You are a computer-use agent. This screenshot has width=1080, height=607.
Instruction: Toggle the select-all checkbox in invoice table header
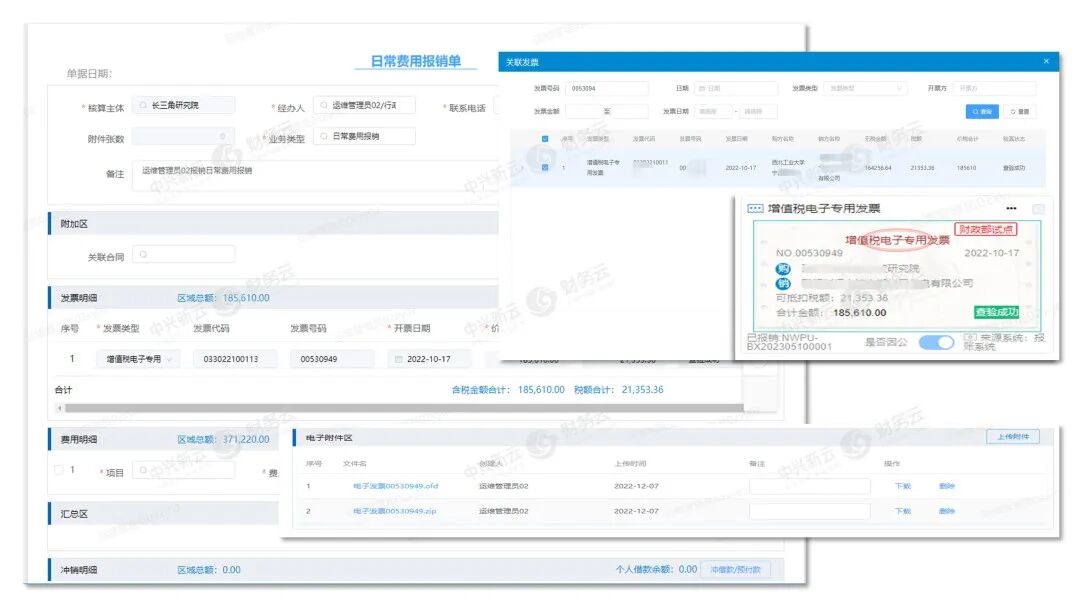(545, 138)
